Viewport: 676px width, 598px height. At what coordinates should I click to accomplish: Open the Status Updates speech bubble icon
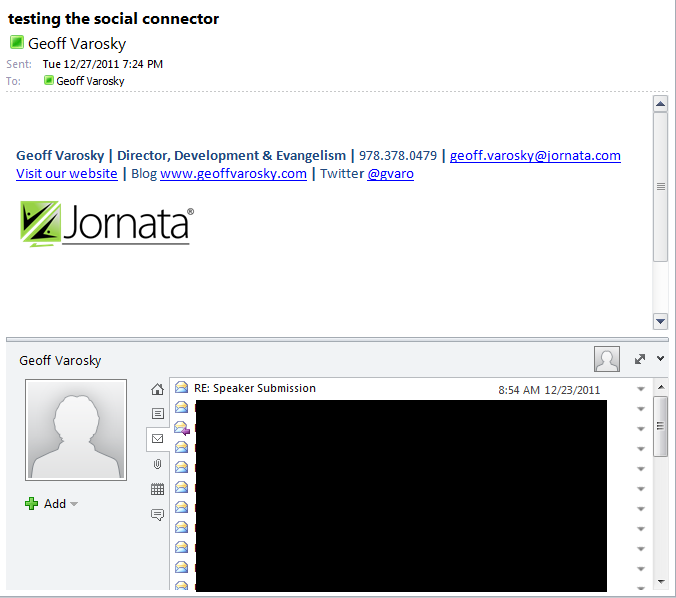pos(157,515)
